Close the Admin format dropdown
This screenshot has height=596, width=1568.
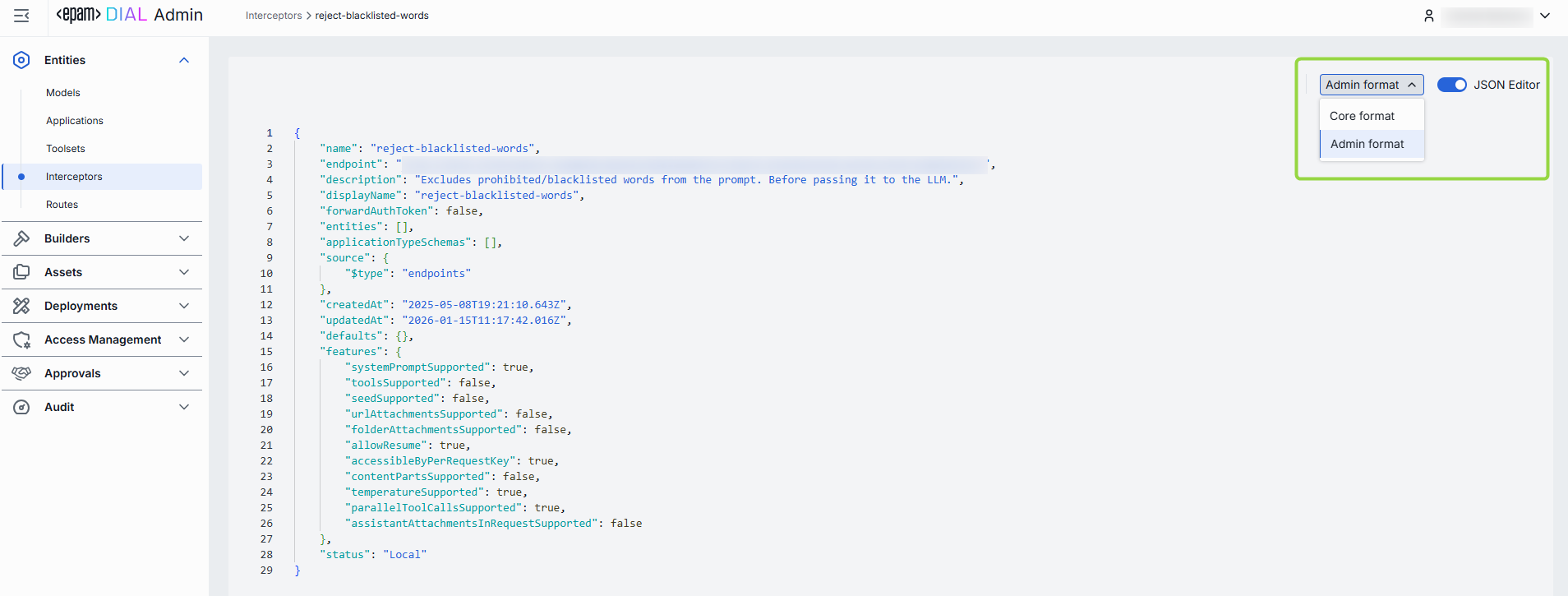1371,85
